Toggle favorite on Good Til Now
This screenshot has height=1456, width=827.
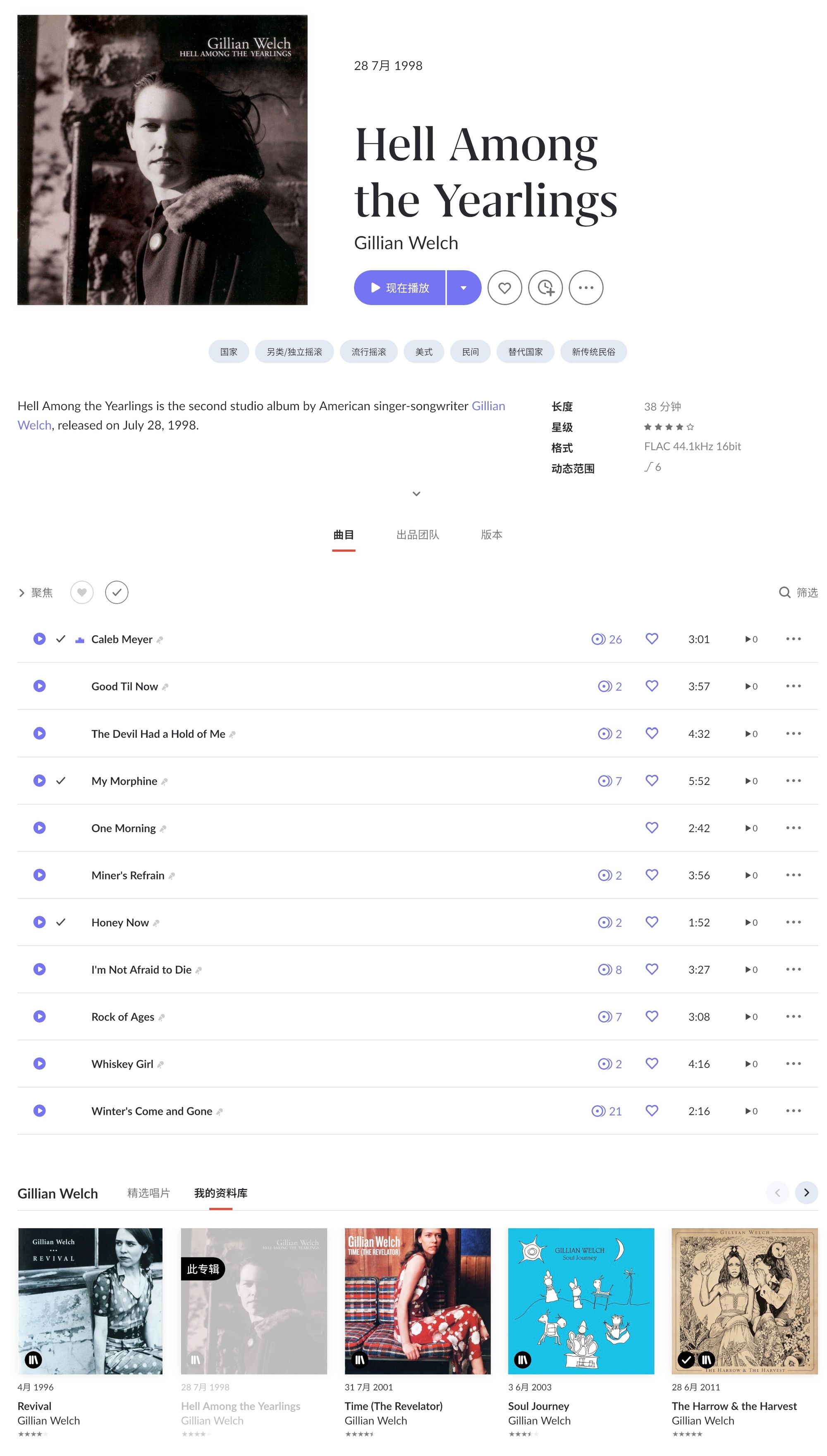pos(652,686)
